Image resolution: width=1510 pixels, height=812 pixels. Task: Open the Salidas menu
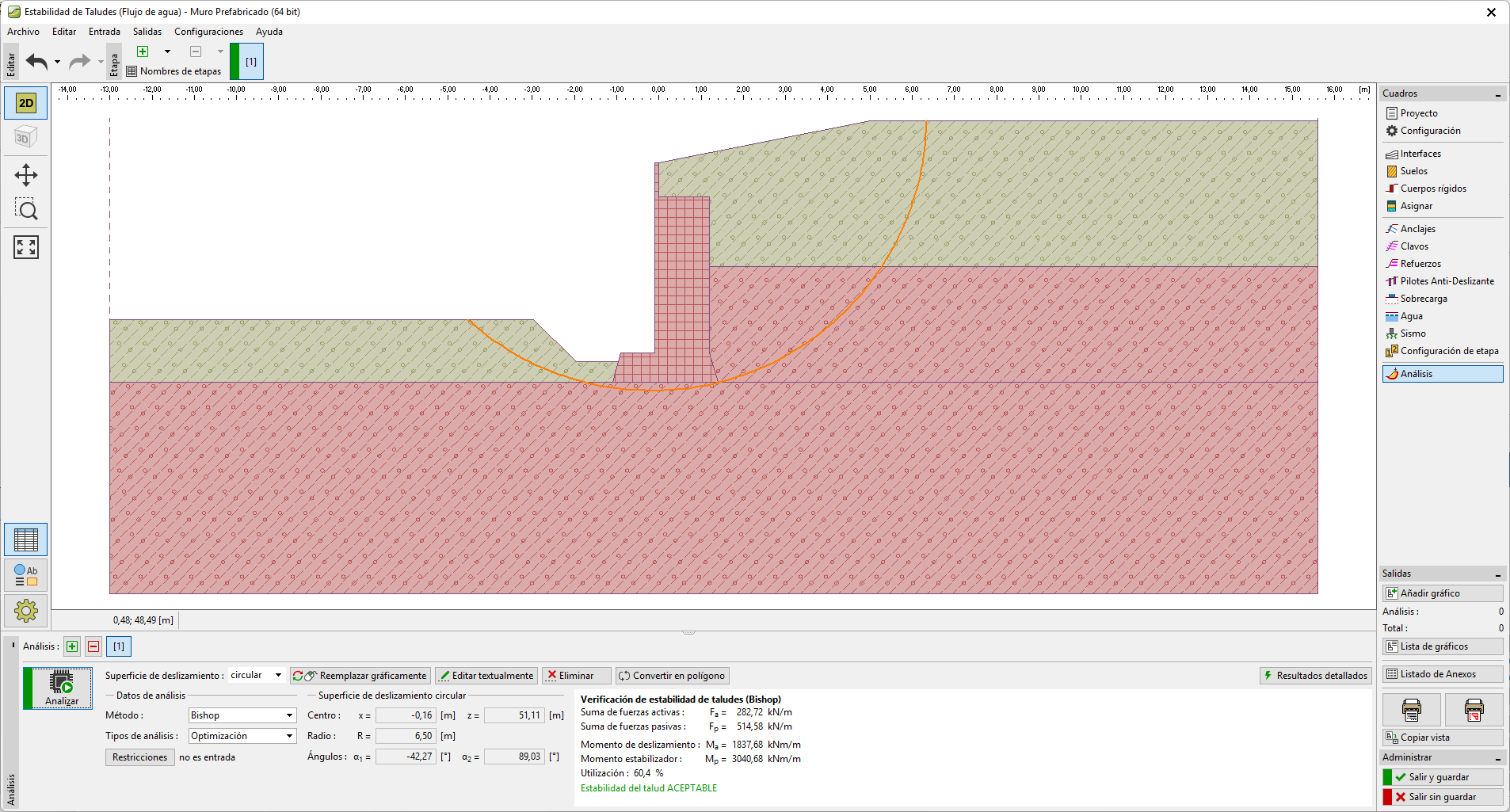tap(147, 32)
